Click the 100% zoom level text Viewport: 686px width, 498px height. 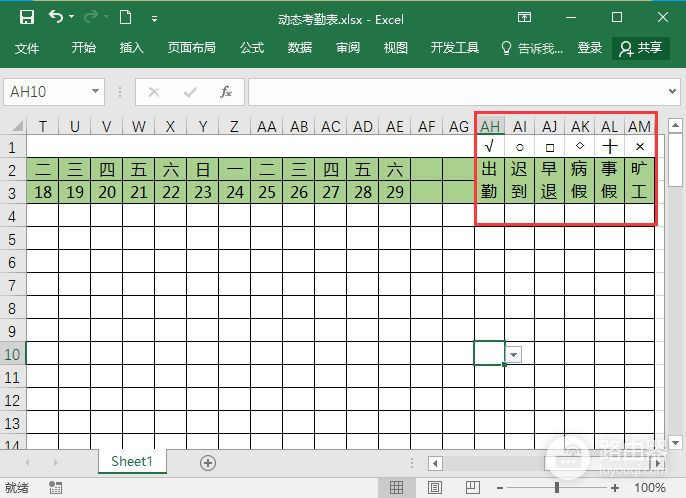point(650,487)
